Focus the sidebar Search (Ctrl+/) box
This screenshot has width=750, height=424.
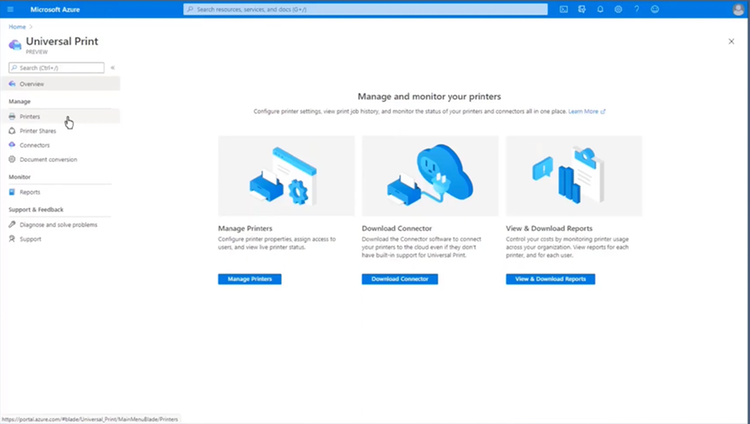[56, 68]
